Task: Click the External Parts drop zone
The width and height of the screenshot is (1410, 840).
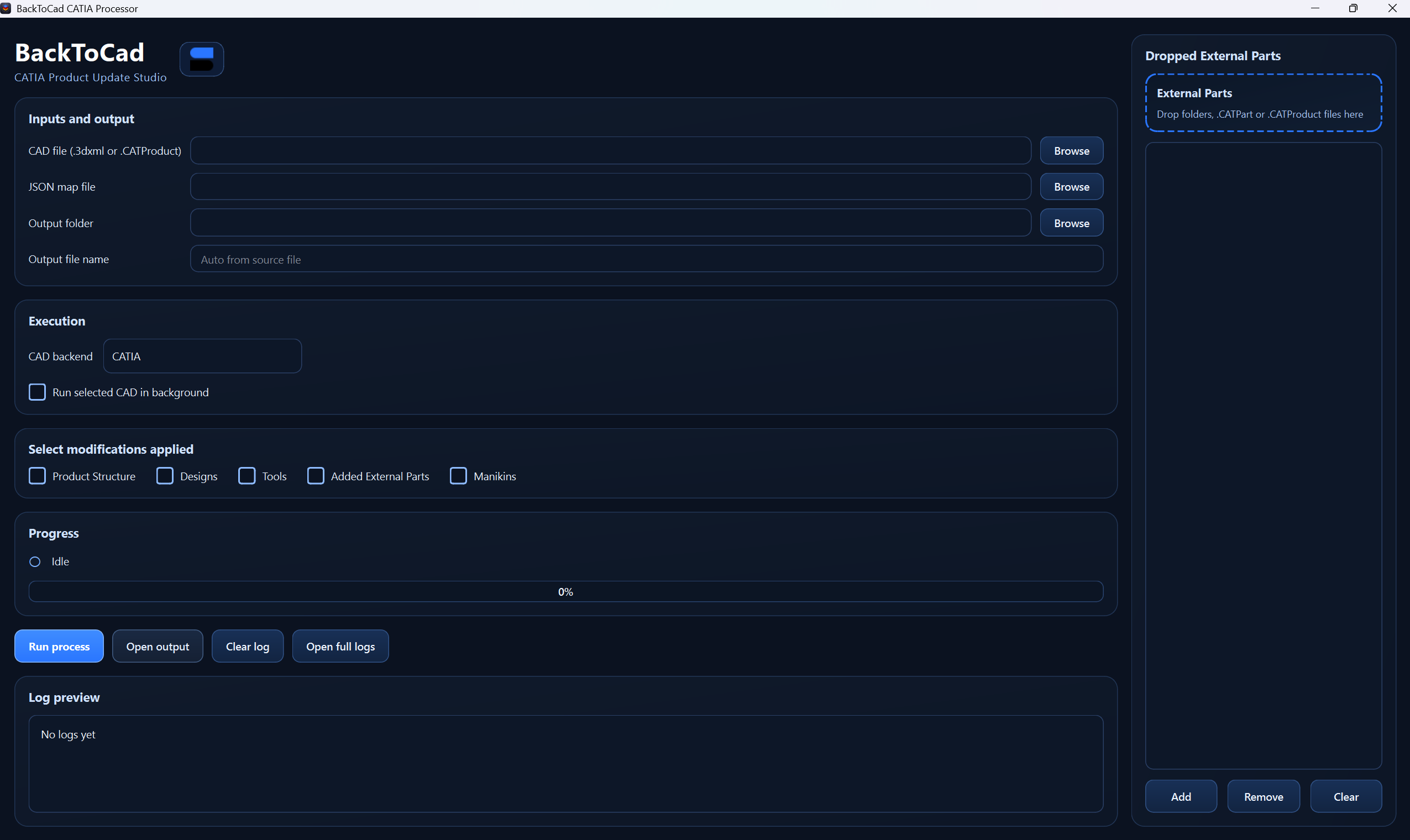Action: tap(1264, 102)
